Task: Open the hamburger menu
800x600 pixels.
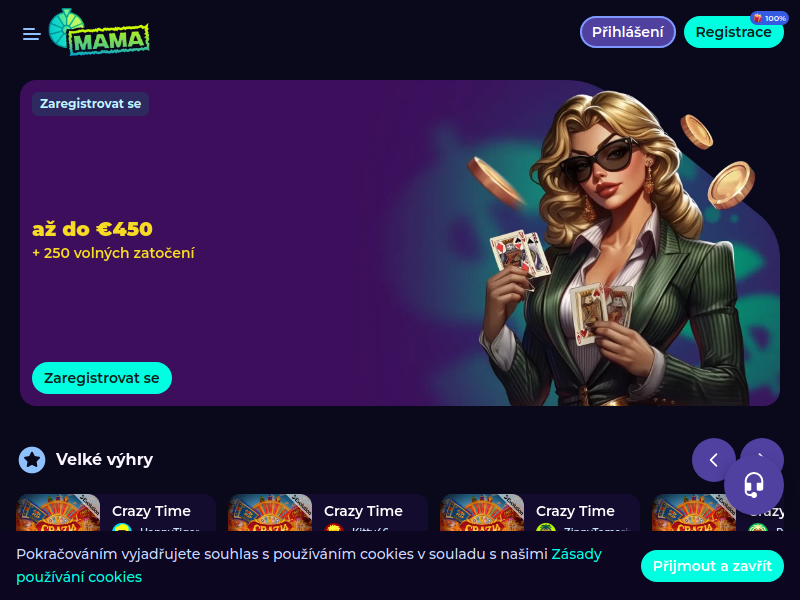Action: point(32,34)
